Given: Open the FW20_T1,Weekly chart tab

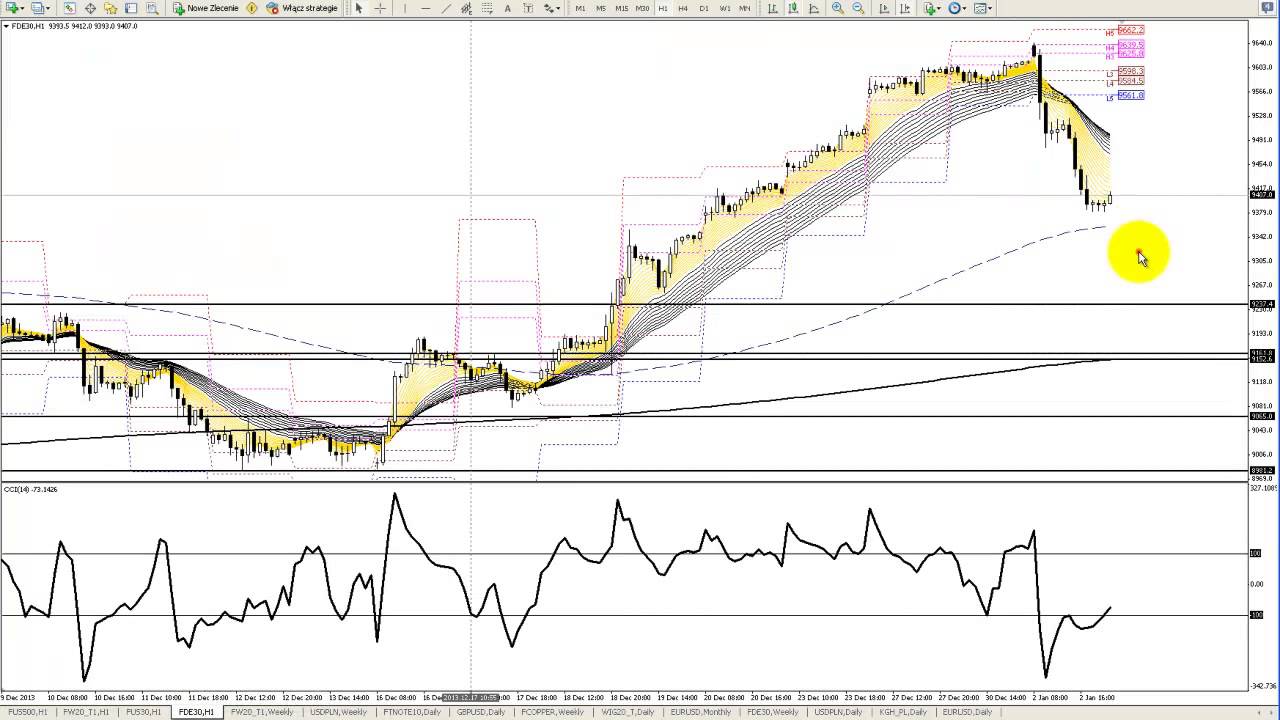Looking at the screenshot, I should click(x=262, y=712).
